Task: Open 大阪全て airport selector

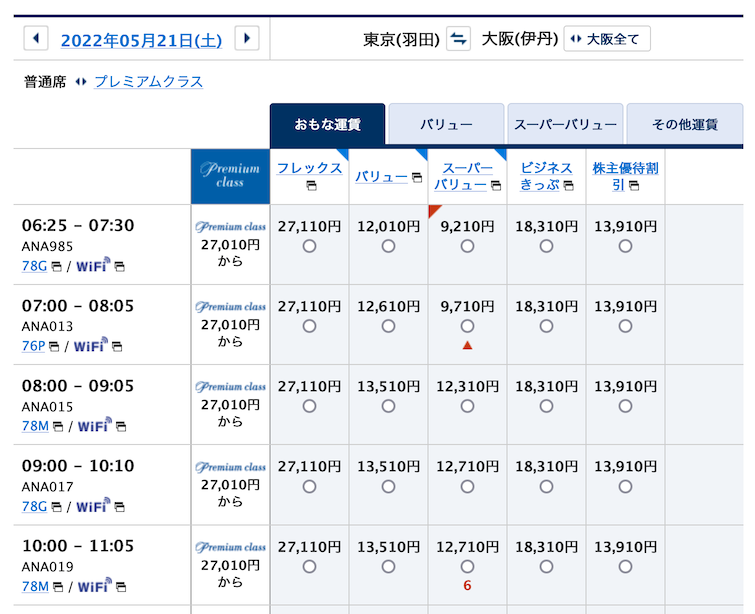Action: (607, 39)
